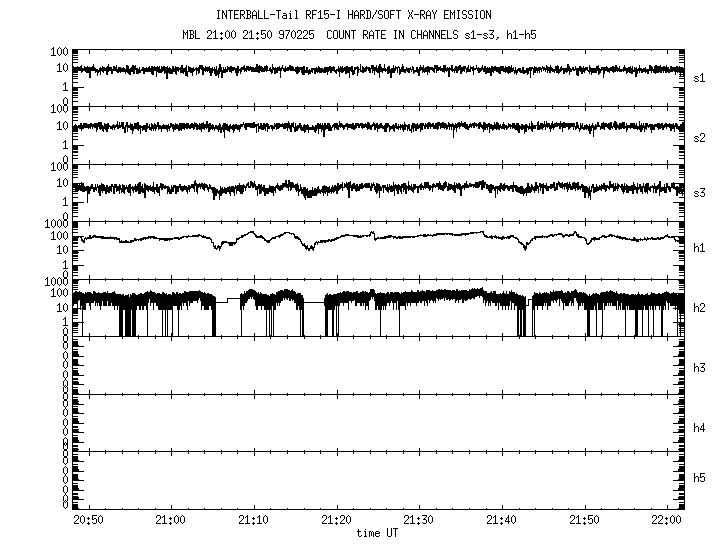Click the h4 channel label

700,427
